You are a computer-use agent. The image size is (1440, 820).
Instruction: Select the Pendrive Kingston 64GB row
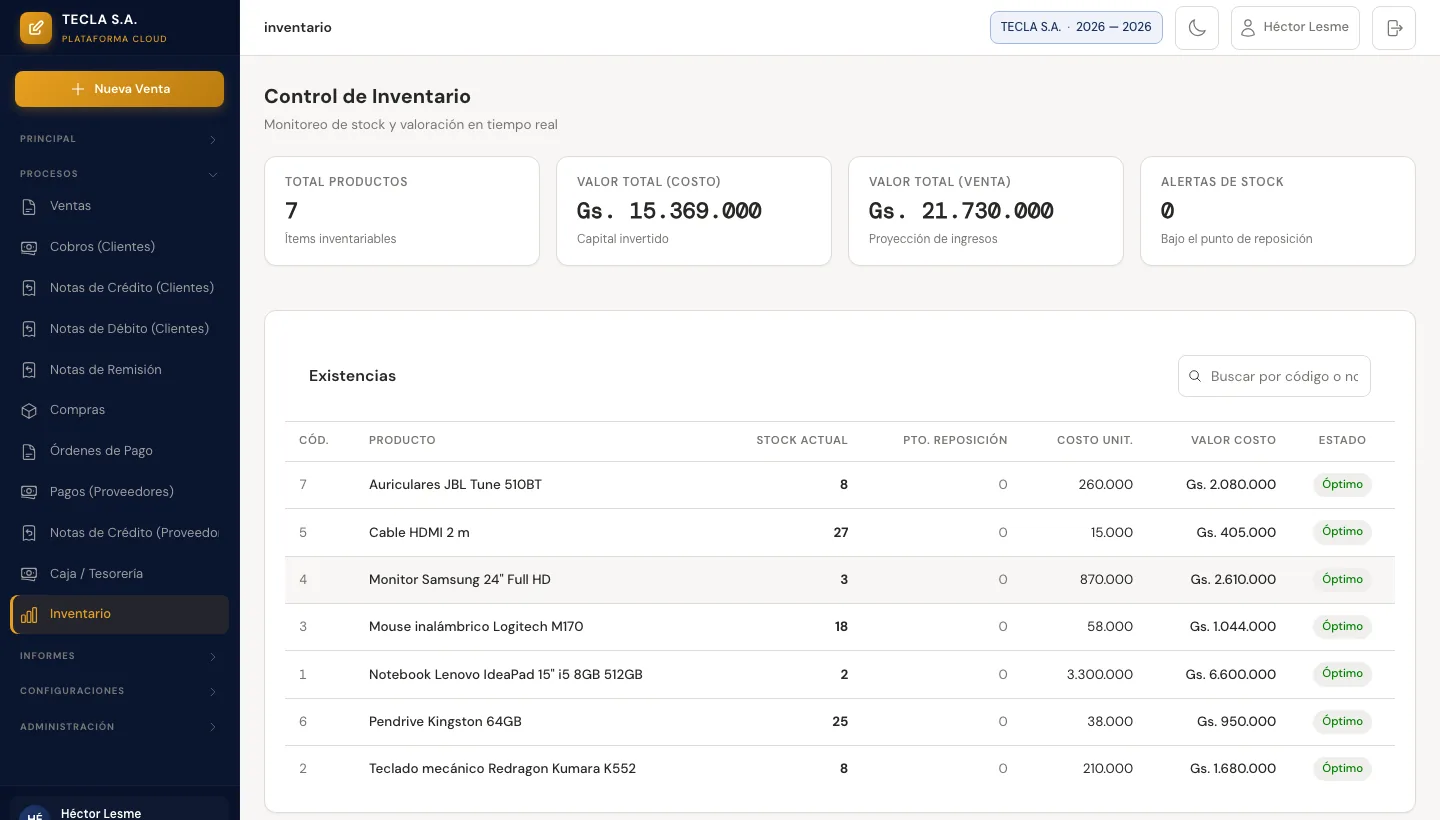840,722
